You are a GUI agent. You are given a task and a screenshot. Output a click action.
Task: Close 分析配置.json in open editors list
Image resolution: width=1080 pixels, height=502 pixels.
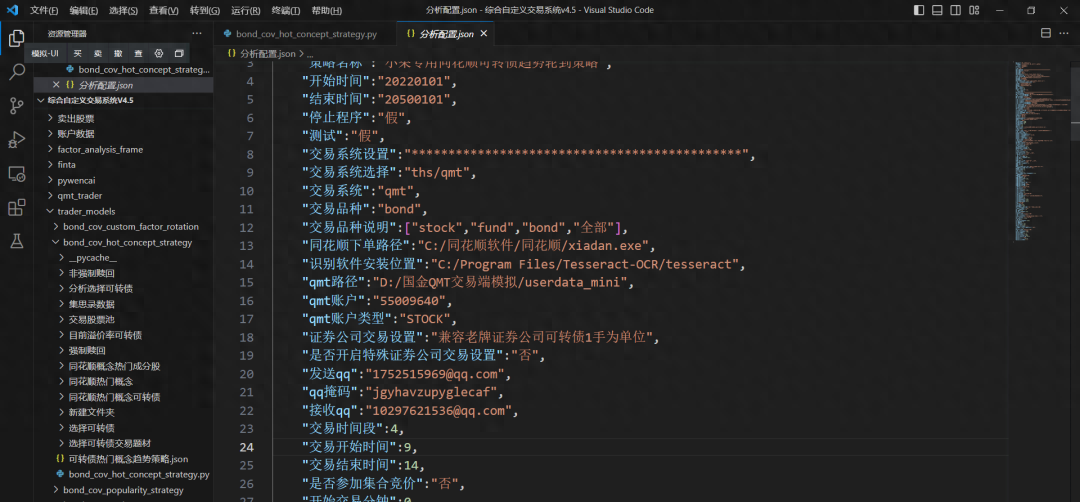[56, 85]
